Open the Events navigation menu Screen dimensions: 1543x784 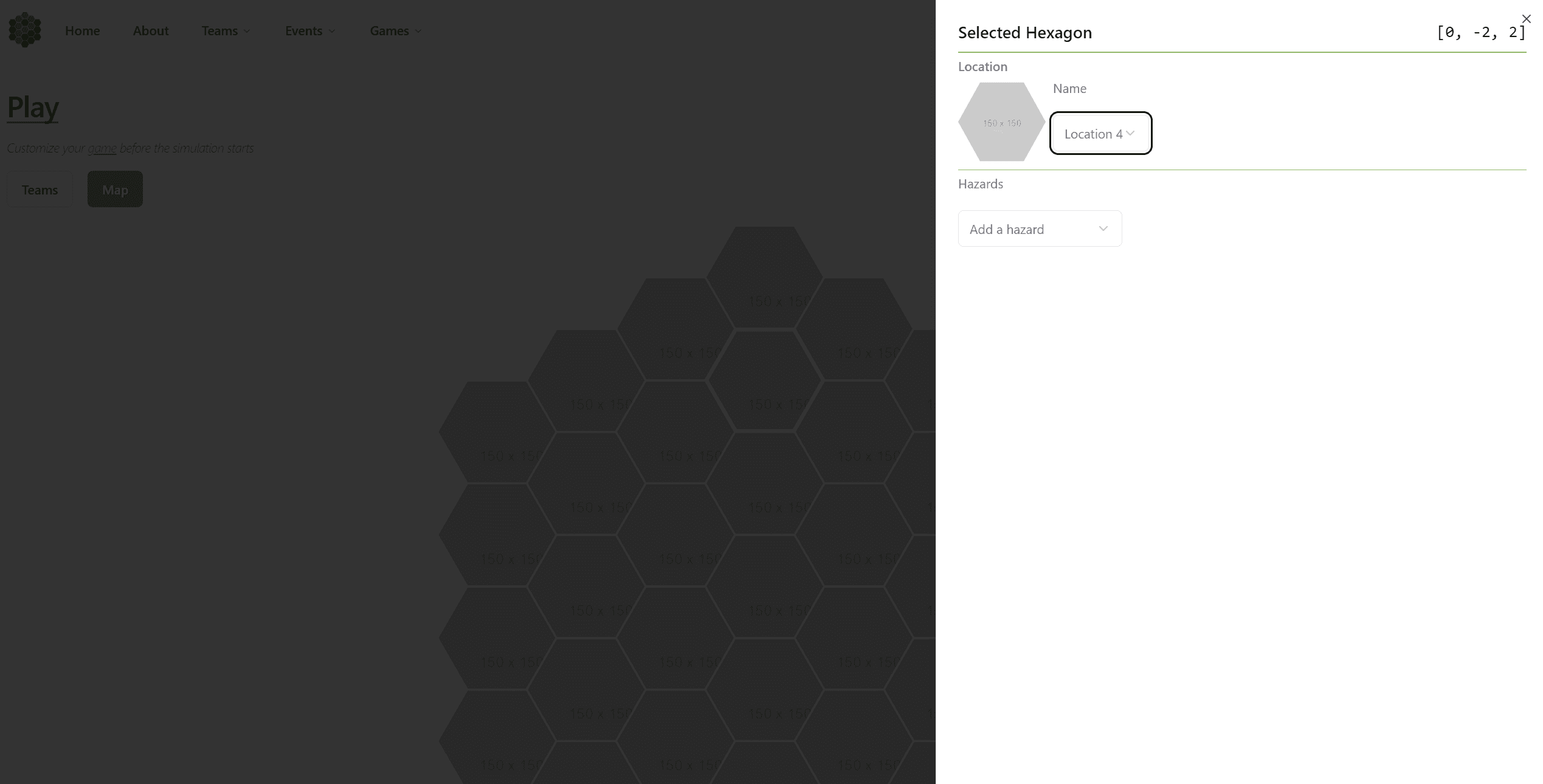pyautogui.click(x=304, y=30)
